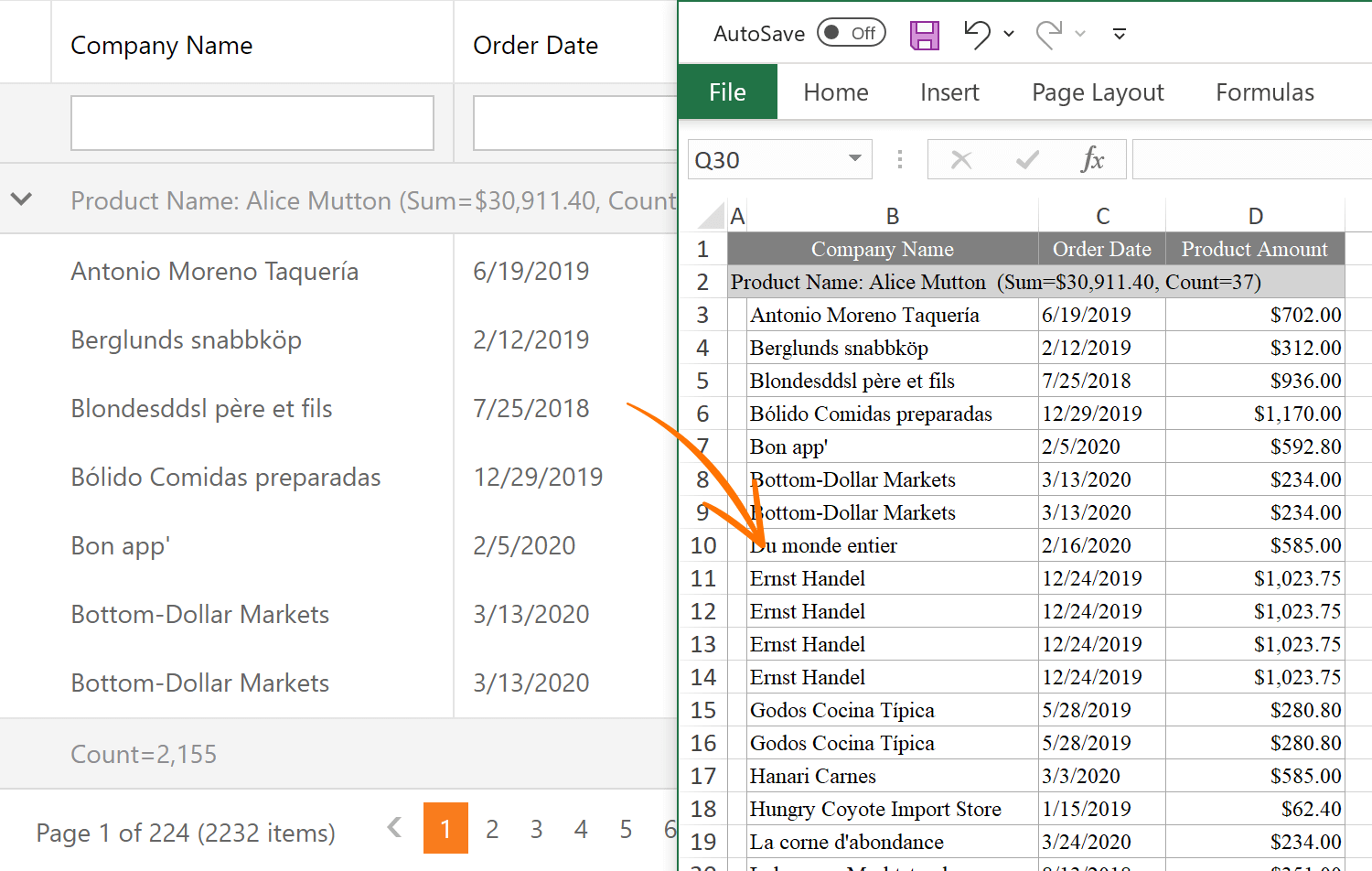Select page 5 in the pager
This screenshot has height=871, width=1372.
coord(626,829)
